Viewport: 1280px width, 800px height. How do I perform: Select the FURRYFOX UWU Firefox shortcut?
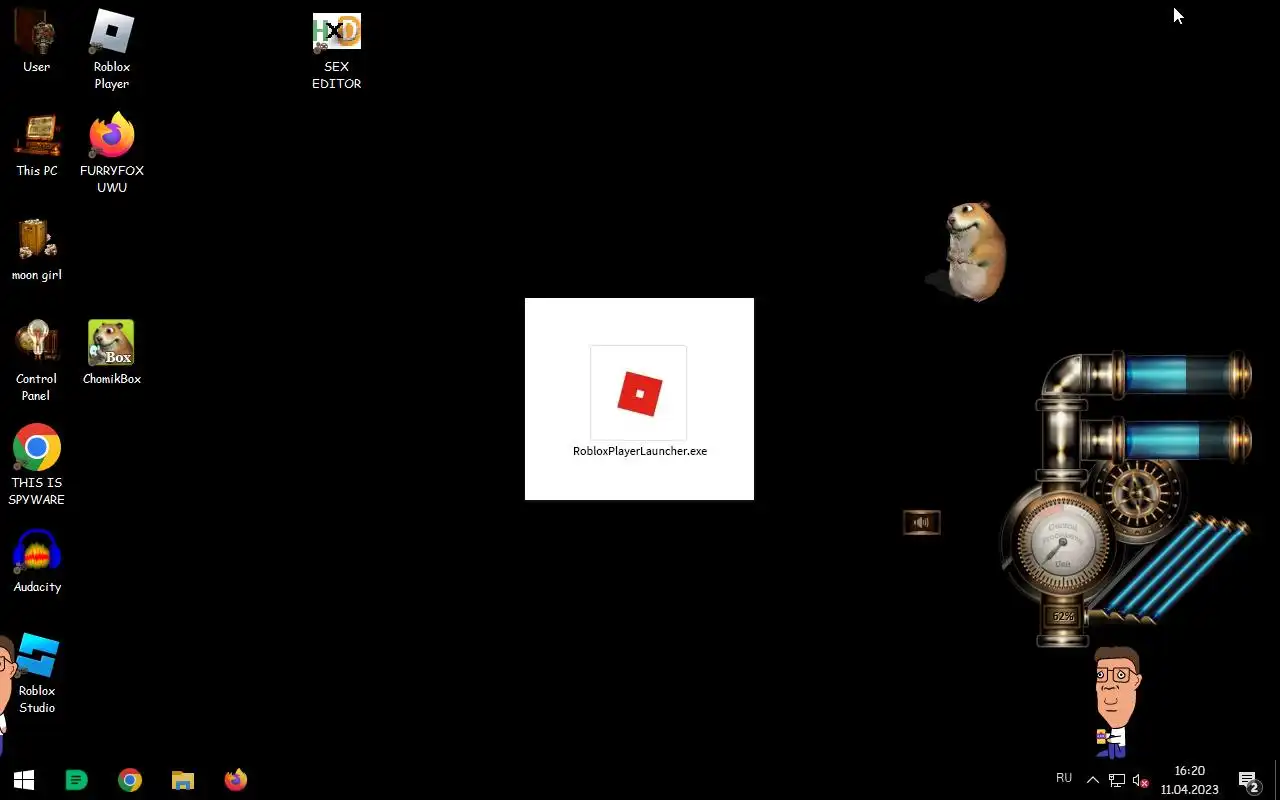[112, 153]
